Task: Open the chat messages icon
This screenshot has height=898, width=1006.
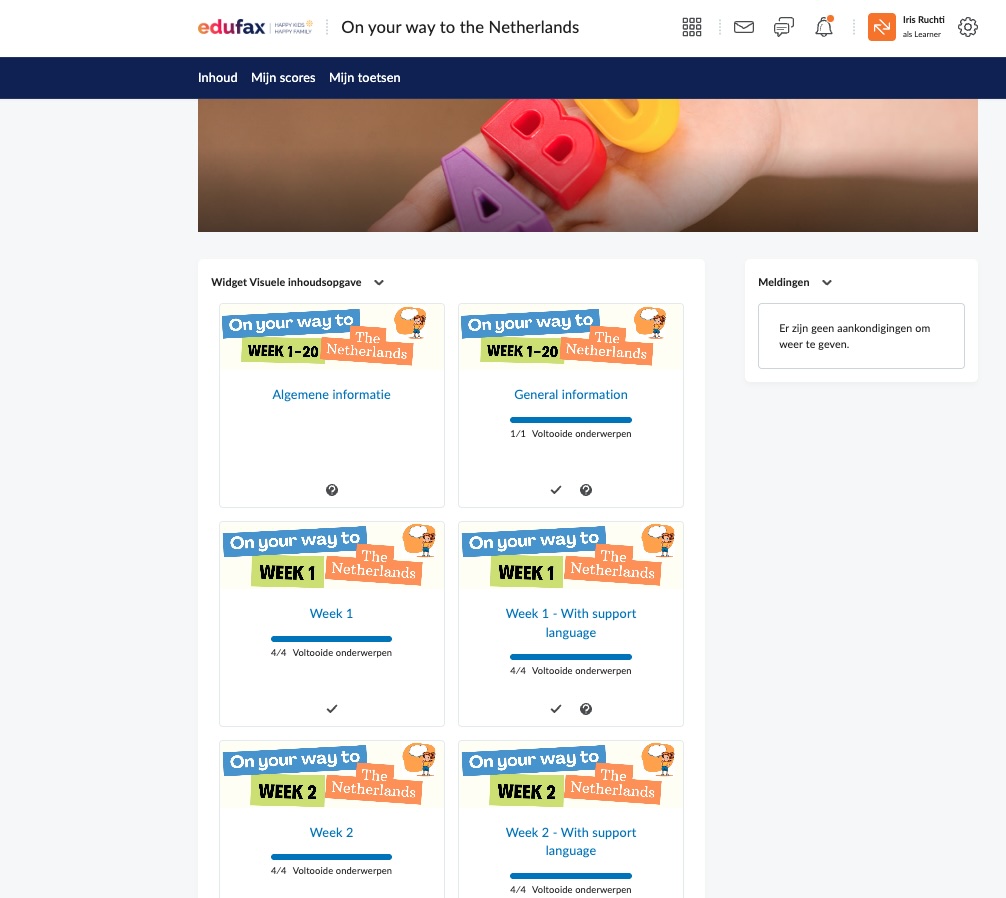Action: pos(783,27)
